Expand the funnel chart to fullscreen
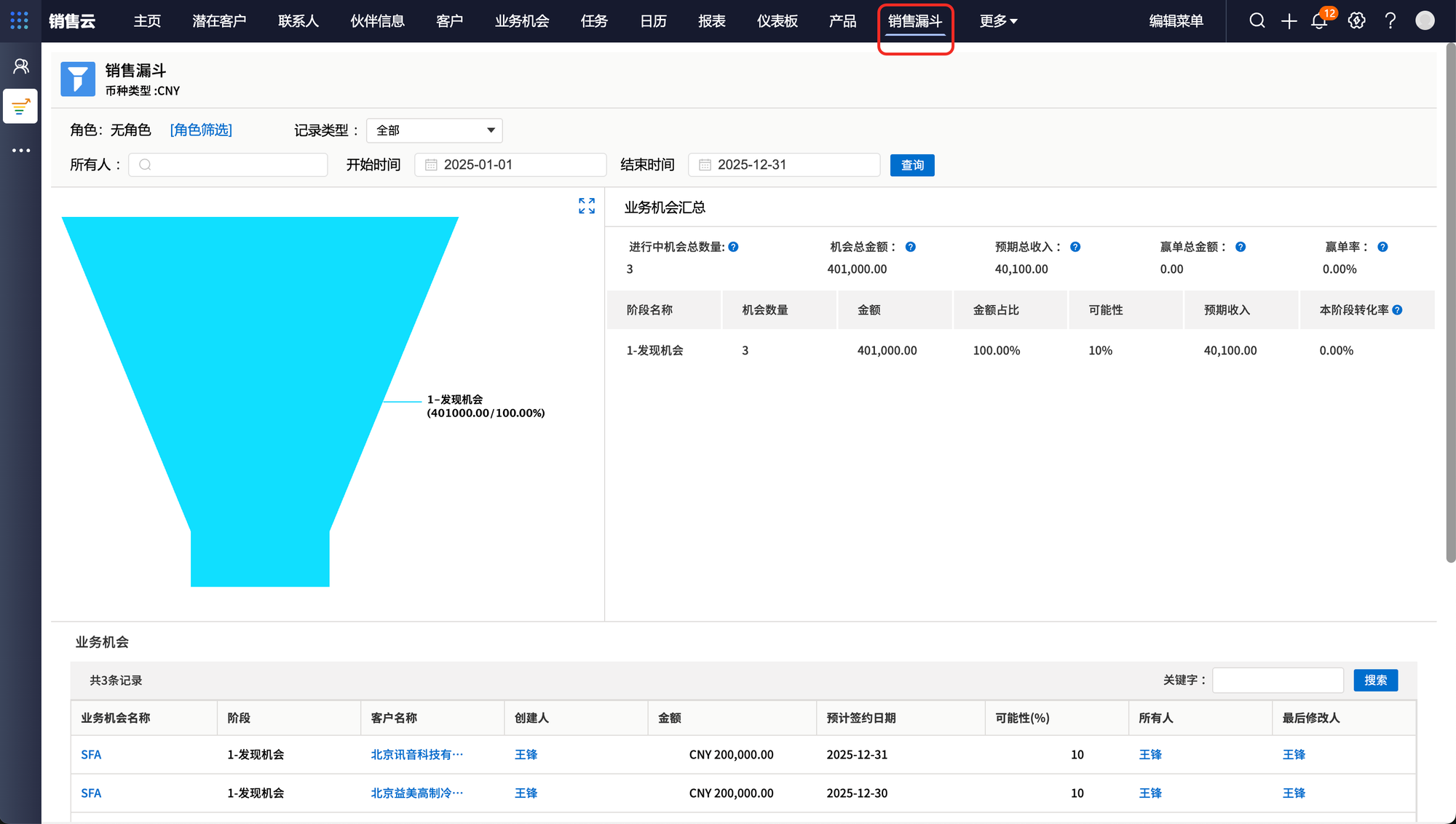The height and width of the screenshot is (824, 1456). click(x=586, y=206)
